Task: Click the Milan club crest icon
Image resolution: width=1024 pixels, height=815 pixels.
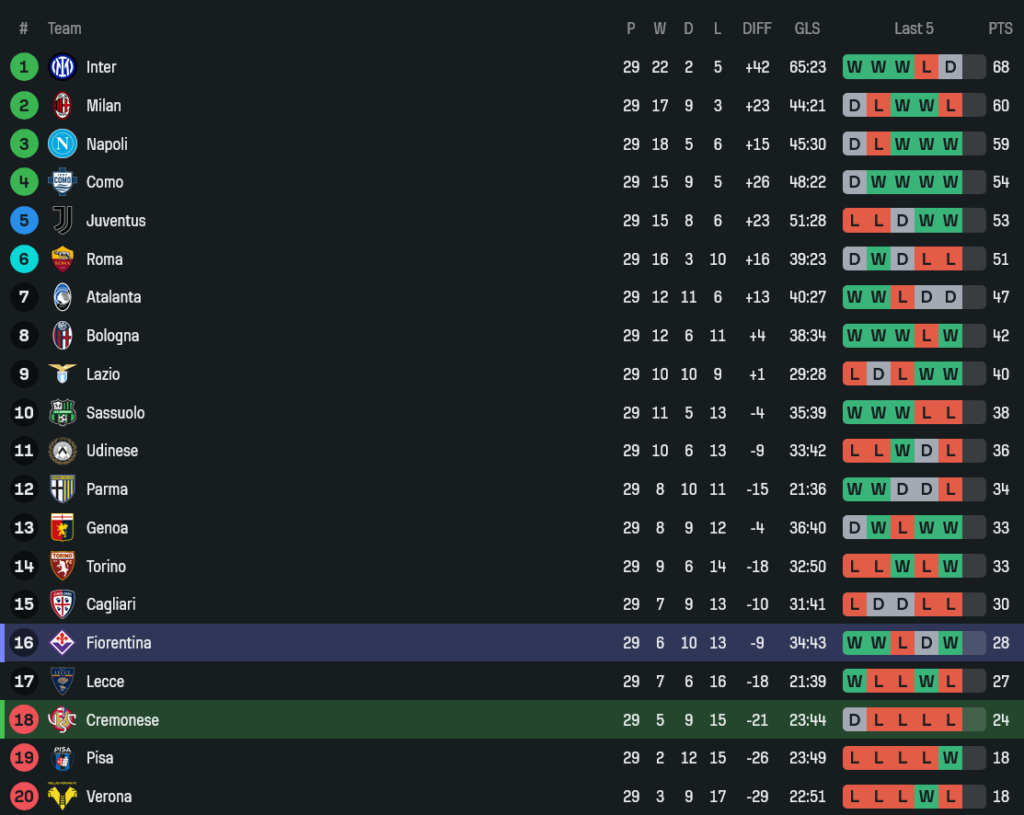Action: (x=62, y=105)
